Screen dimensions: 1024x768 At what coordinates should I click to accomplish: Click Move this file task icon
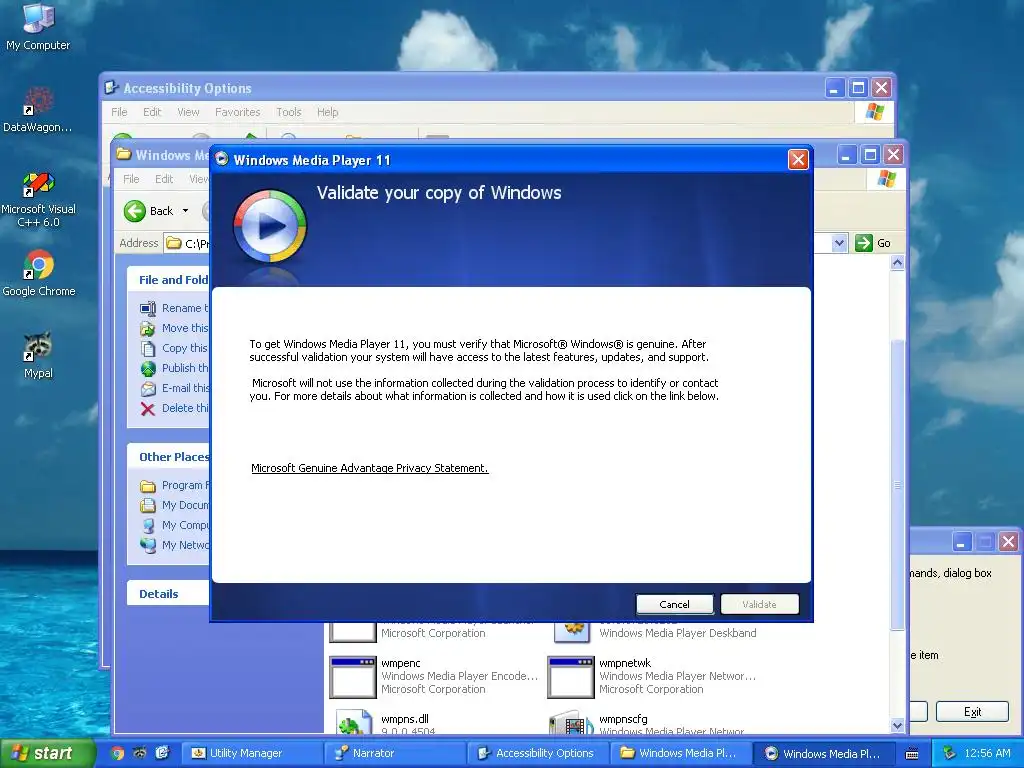(148, 328)
